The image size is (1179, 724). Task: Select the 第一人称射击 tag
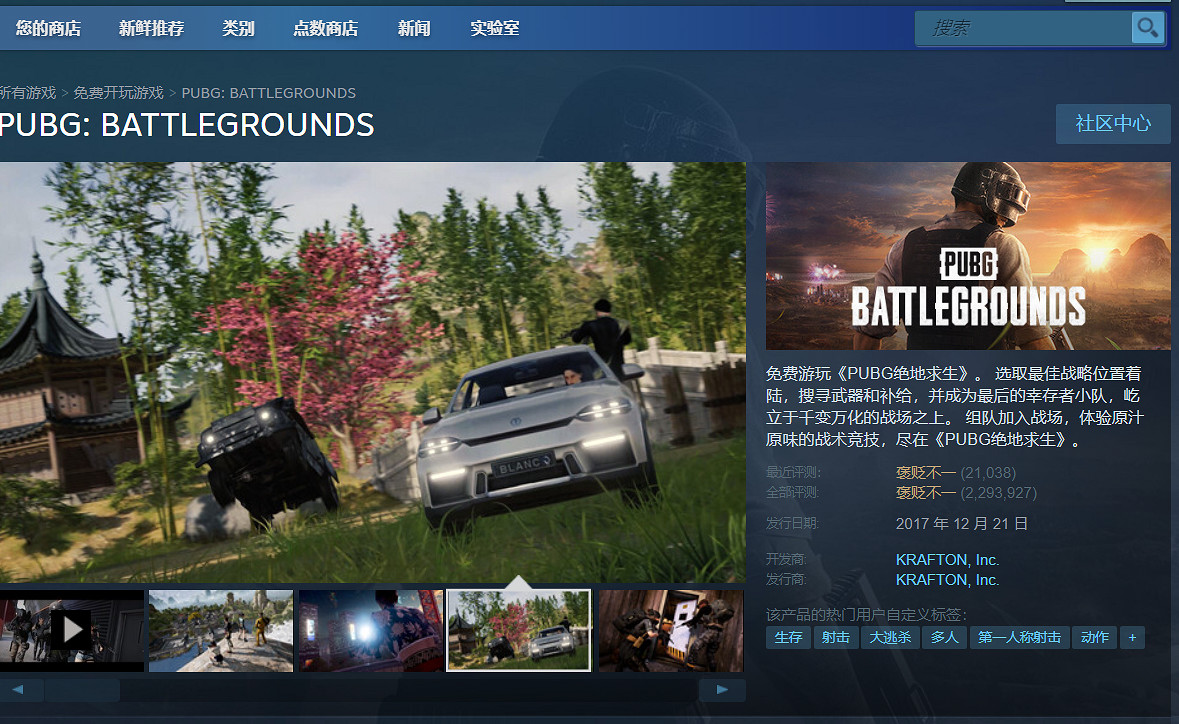(x=1019, y=637)
